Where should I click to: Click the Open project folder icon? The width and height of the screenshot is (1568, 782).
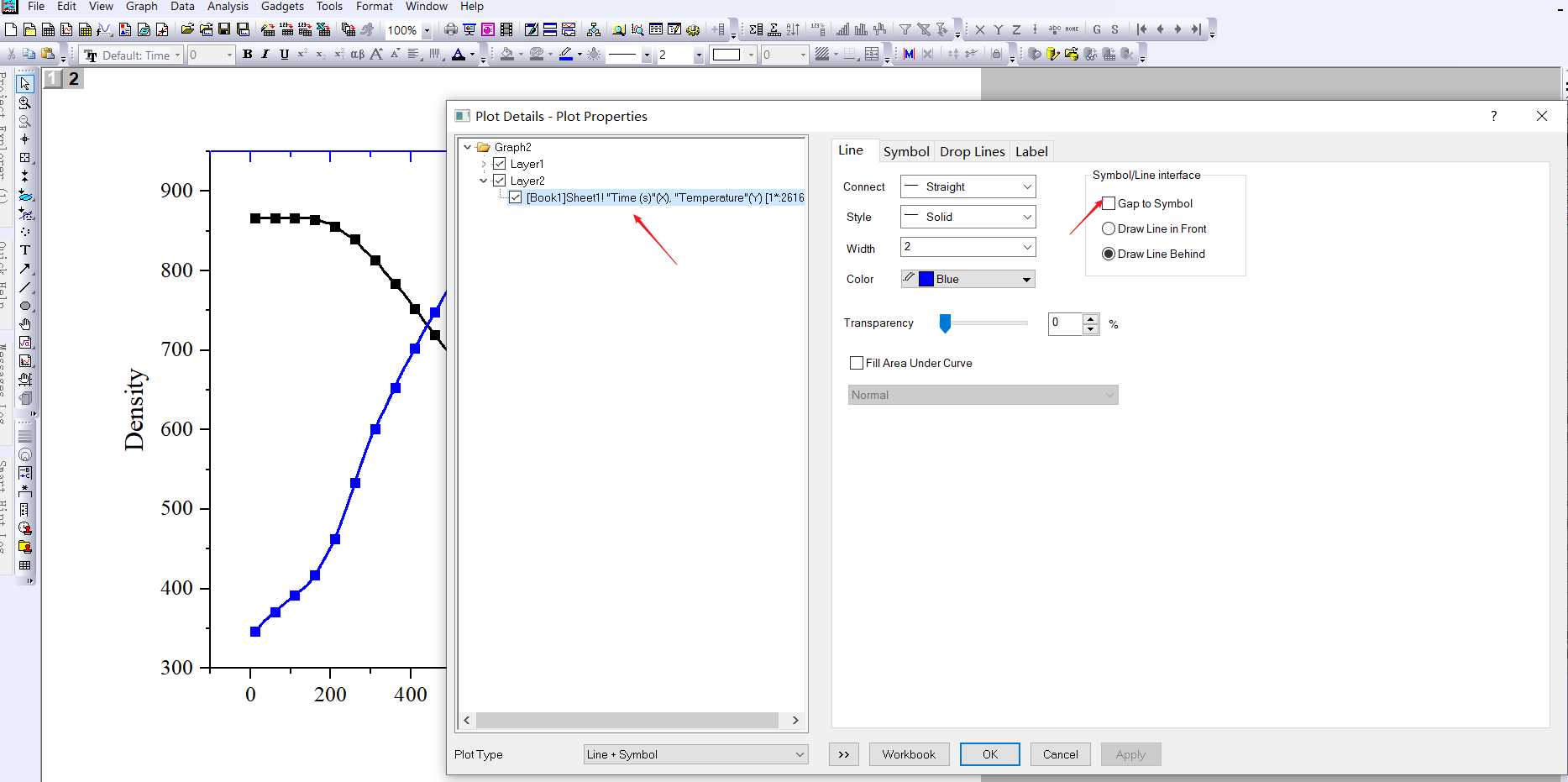click(x=187, y=29)
